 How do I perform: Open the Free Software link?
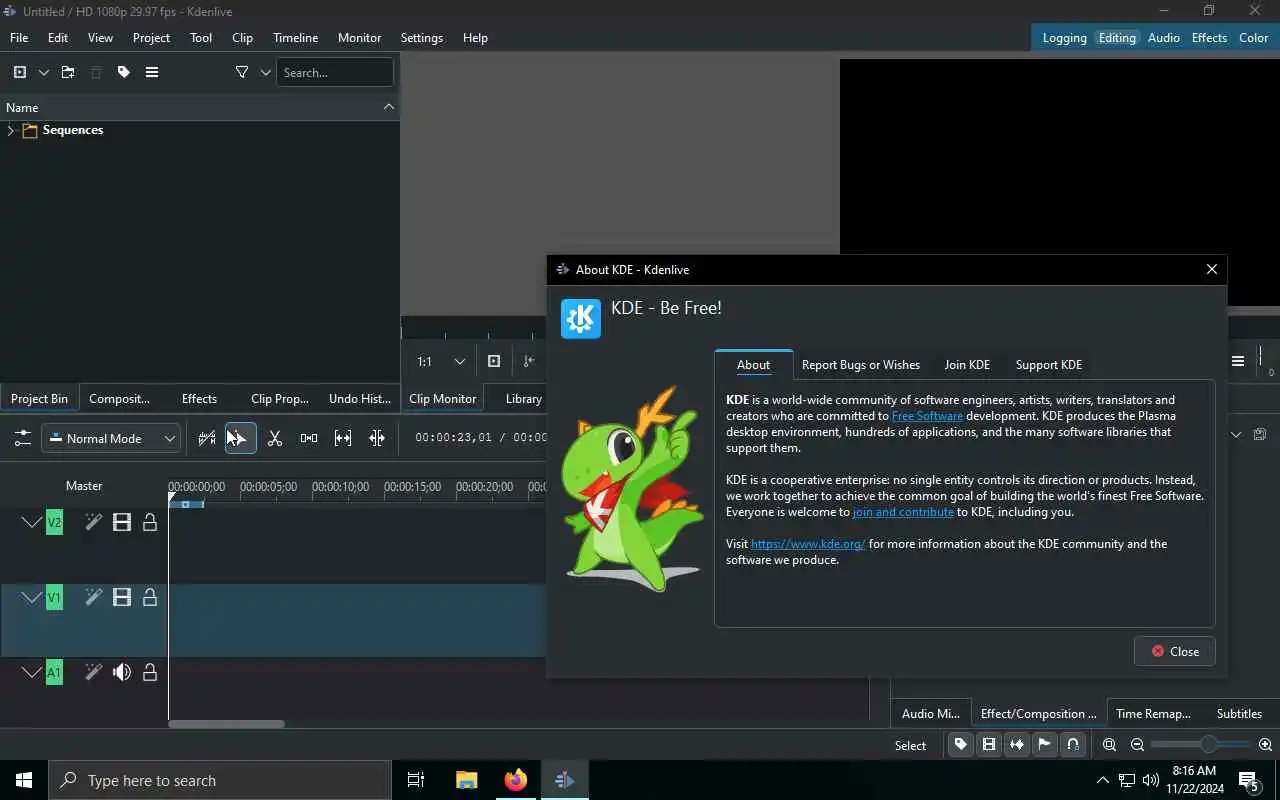(927, 416)
